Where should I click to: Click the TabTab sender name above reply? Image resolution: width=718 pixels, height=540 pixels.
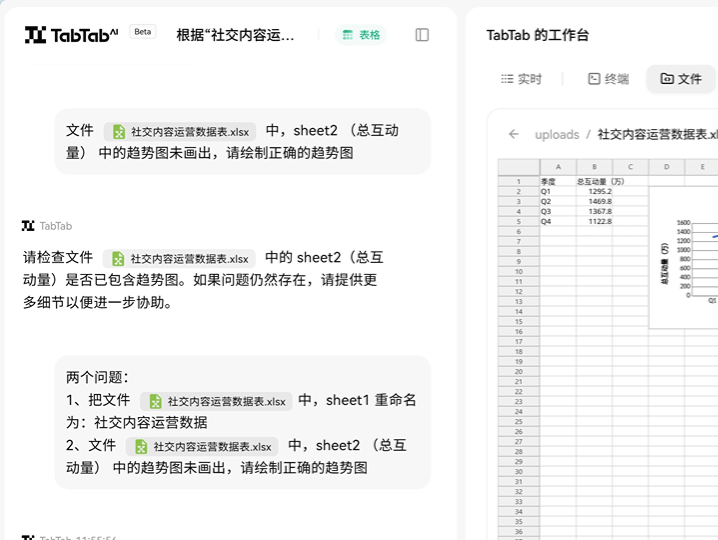(x=56, y=226)
